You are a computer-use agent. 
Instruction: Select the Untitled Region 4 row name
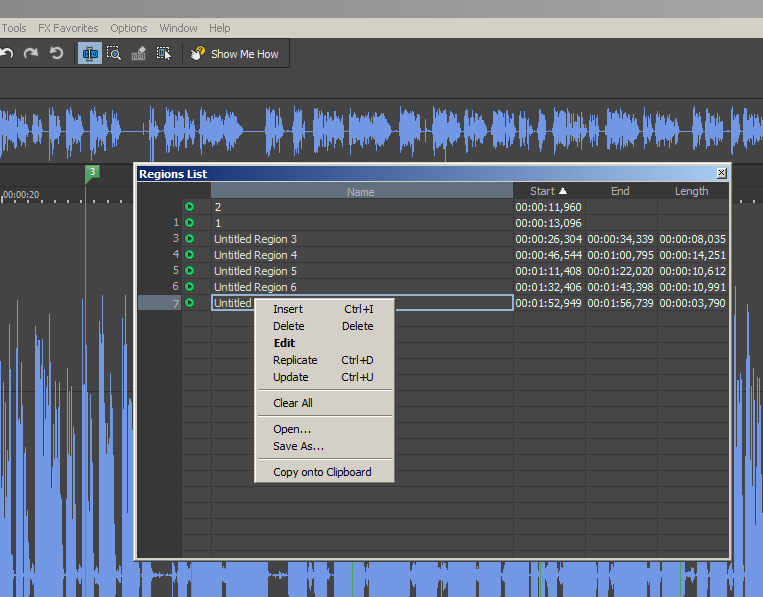255,255
